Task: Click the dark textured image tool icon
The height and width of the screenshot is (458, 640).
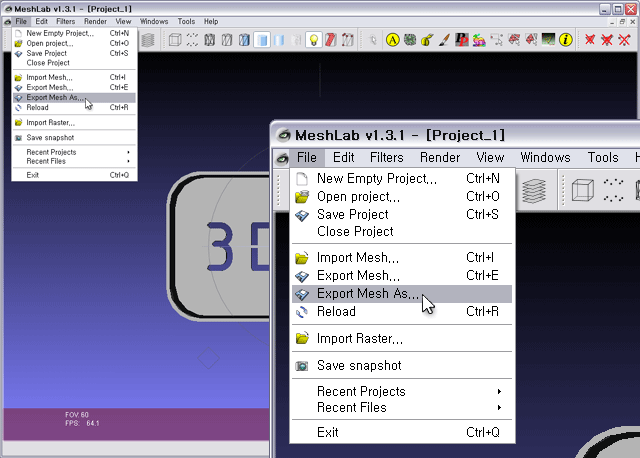Action: tap(548, 40)
